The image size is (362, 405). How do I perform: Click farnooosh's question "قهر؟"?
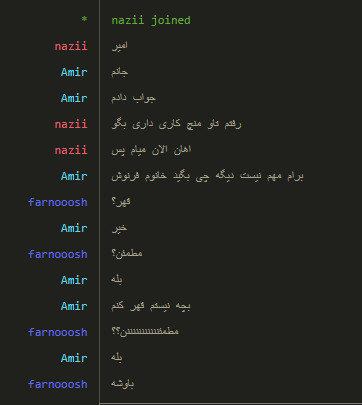(x=121, y=202)
